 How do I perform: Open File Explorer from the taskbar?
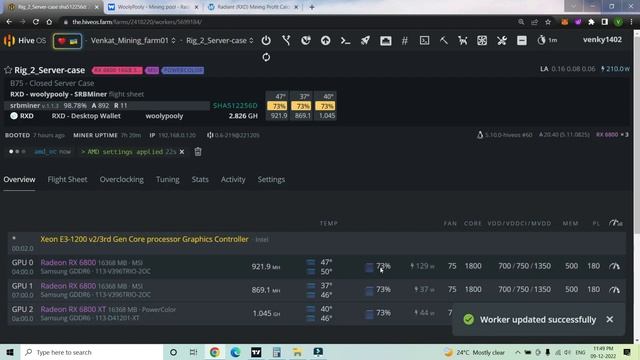[x=297, y=352]
